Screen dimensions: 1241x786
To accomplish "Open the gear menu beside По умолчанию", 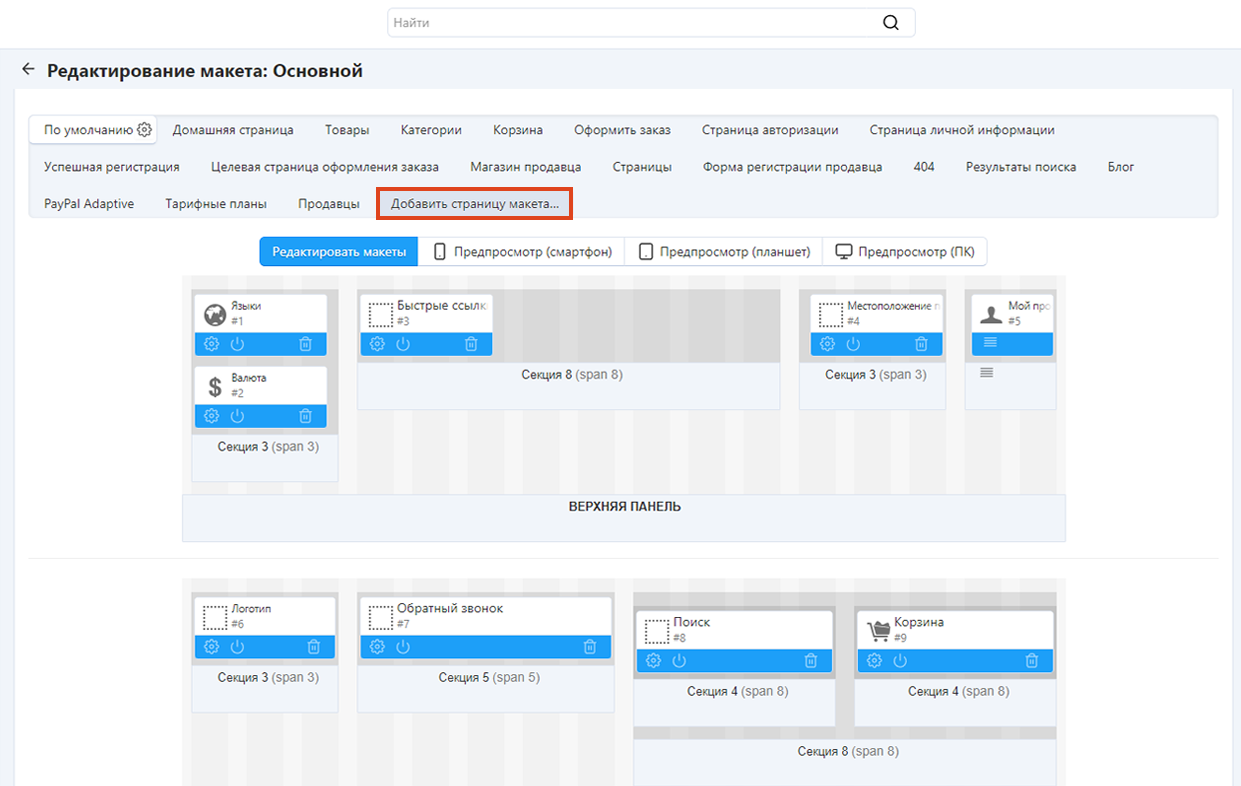I will 145,130.
